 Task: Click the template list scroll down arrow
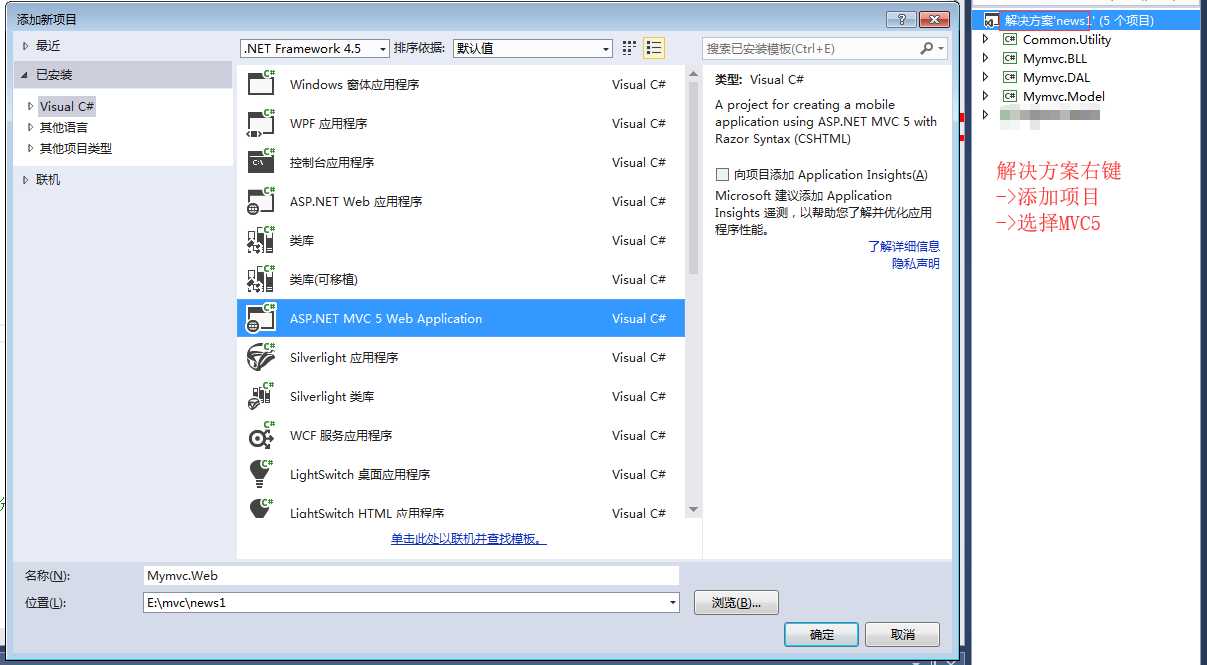[x=694, y=511]
